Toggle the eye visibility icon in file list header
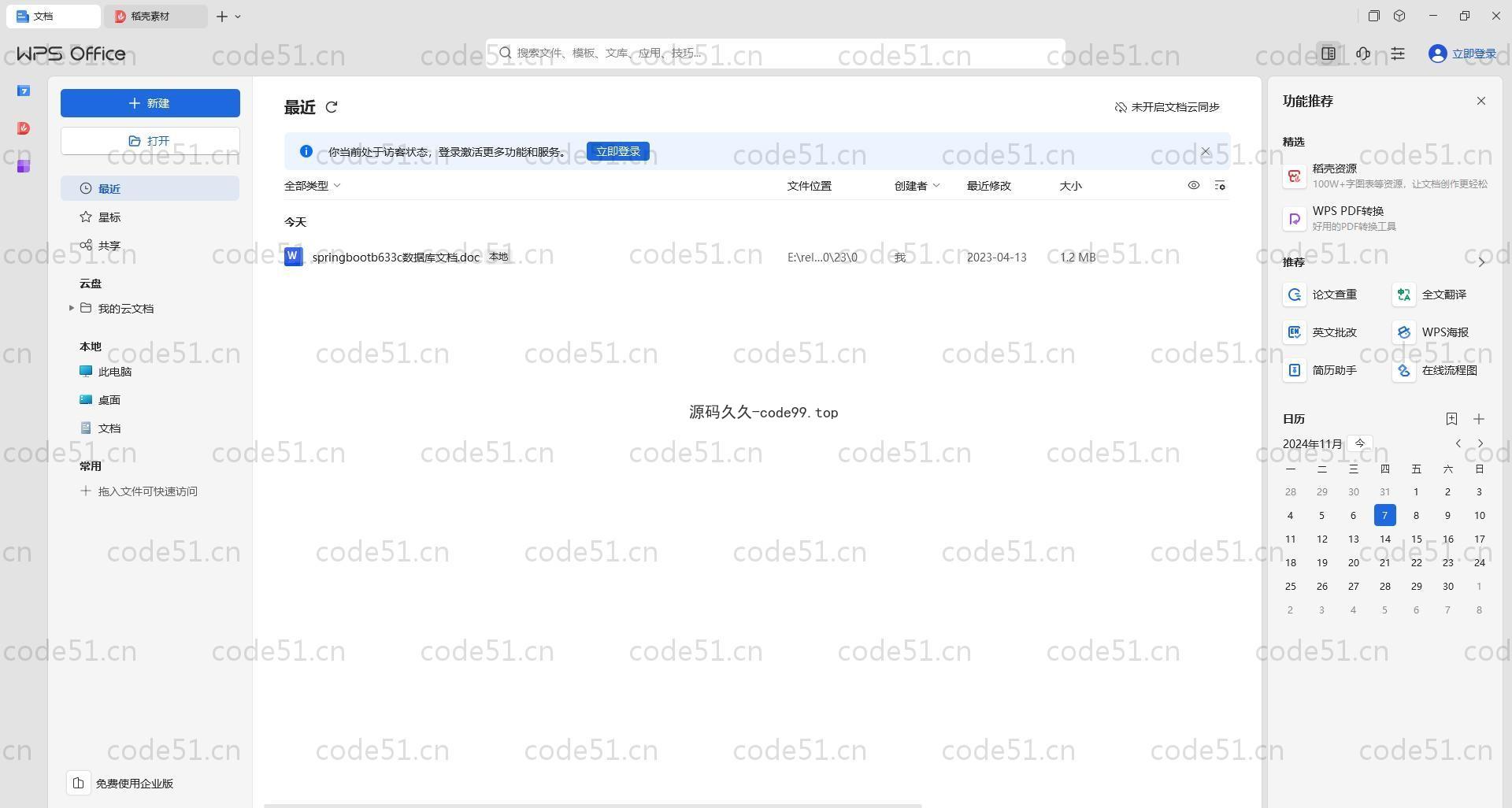Image resolution: width=1512 pixels, height=808 pixels. (1193, 186)
